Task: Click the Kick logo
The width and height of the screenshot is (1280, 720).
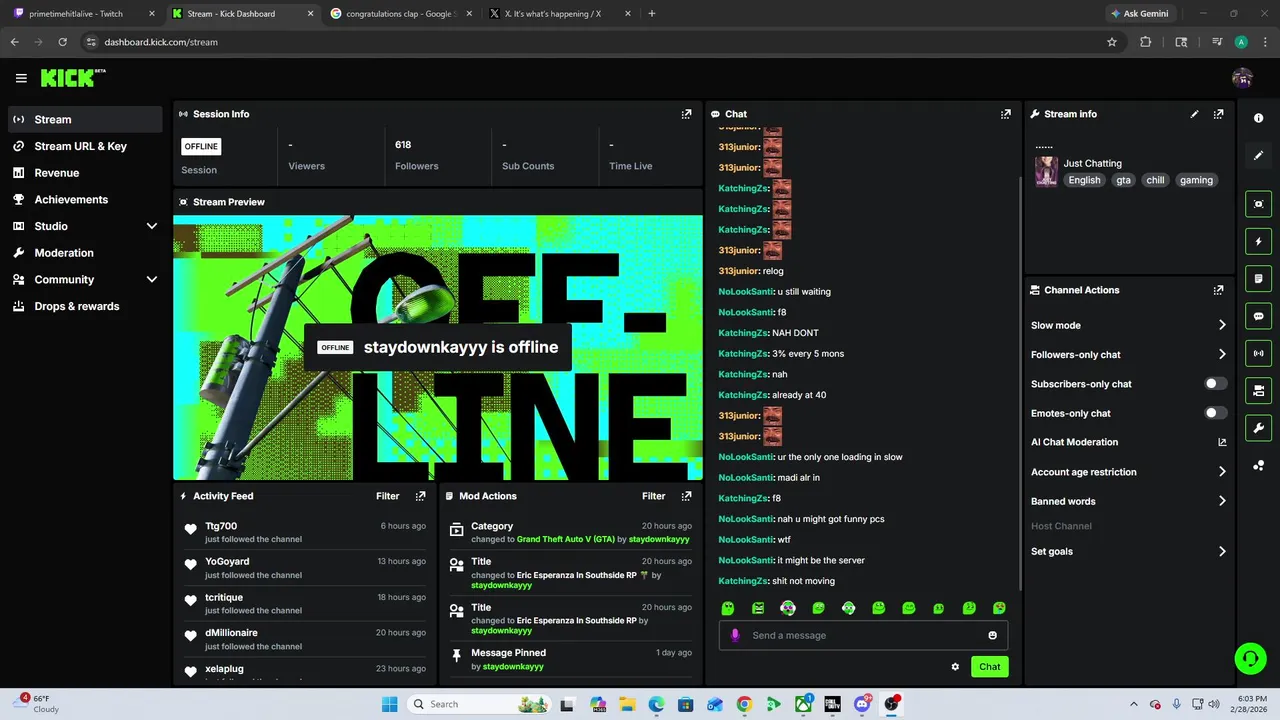Action: 72,78
